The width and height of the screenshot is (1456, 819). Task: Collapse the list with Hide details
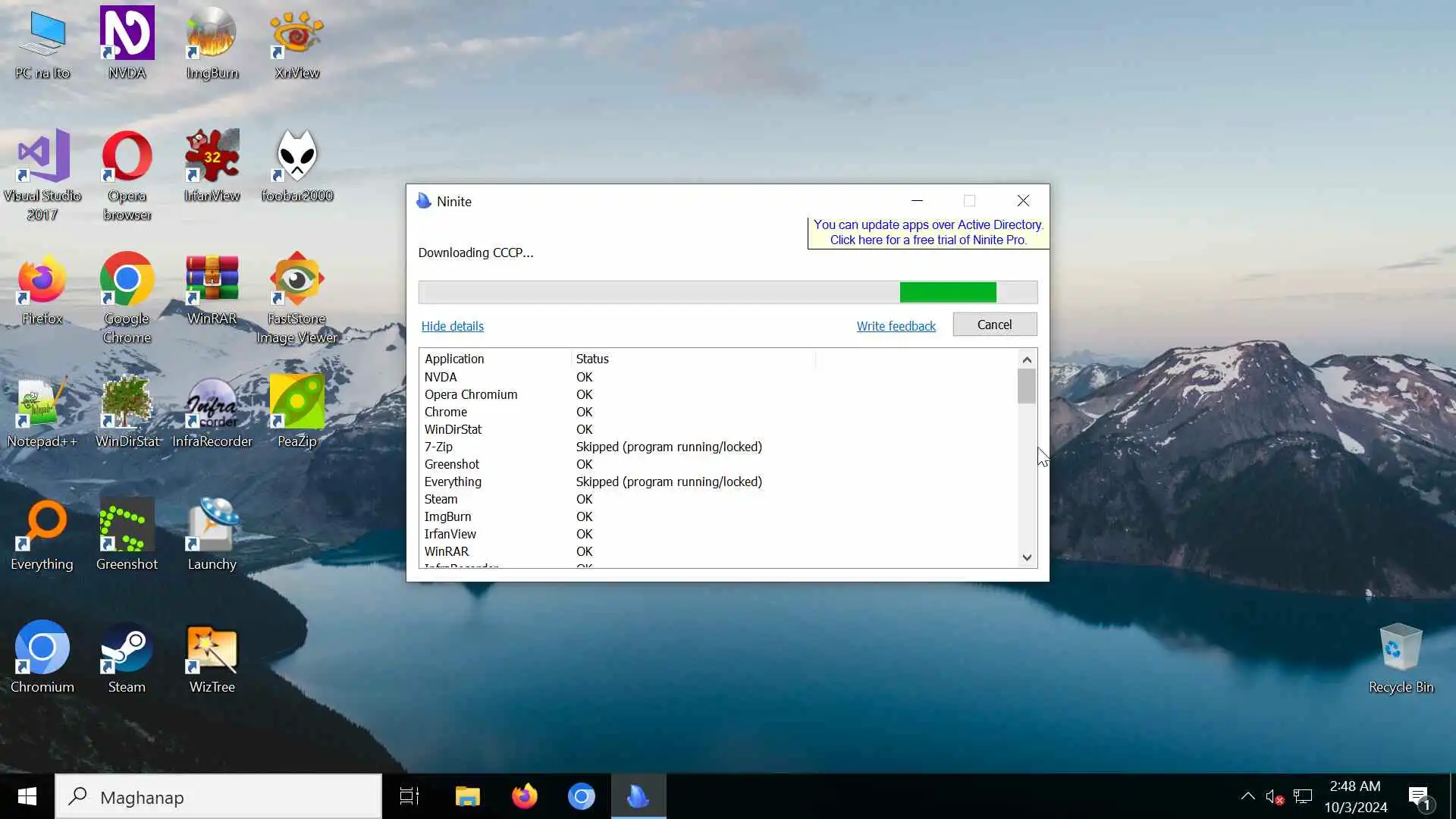(x=452, y=326)
